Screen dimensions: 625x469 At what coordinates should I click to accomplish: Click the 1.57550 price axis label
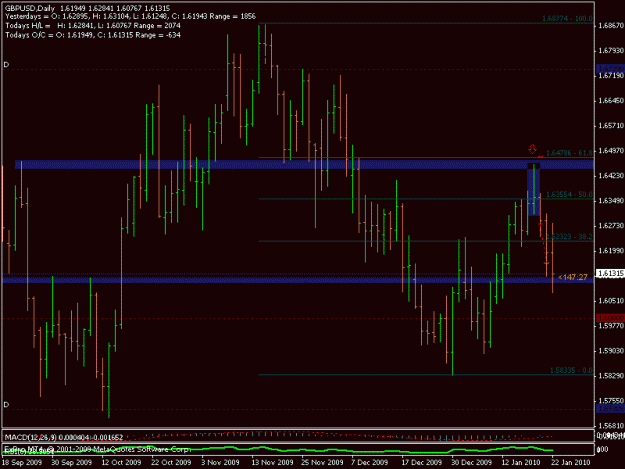pyautogui.click(x=611, y=401)
